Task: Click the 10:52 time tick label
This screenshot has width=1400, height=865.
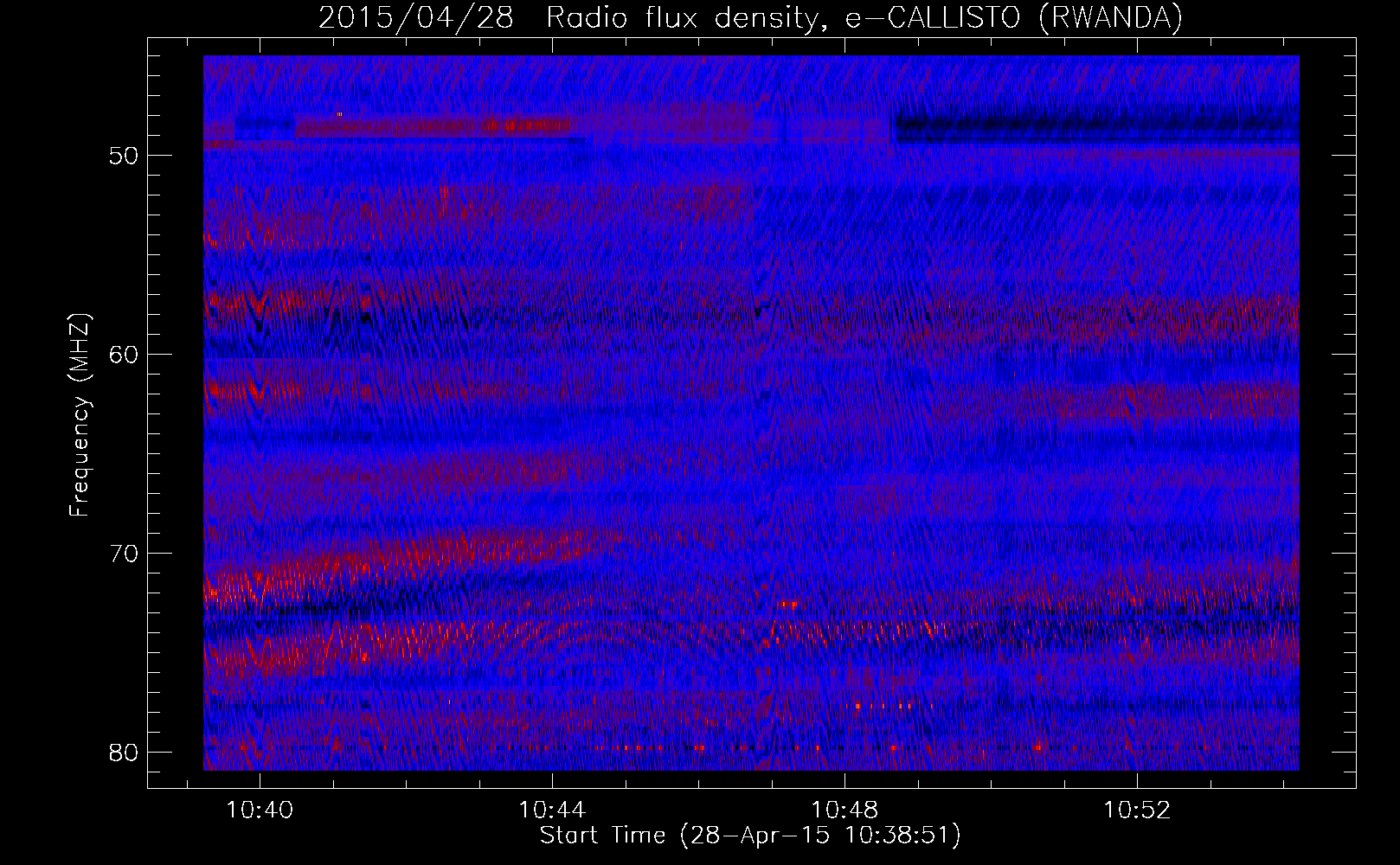Action: pyautogui.click(x=1137, y=811)
